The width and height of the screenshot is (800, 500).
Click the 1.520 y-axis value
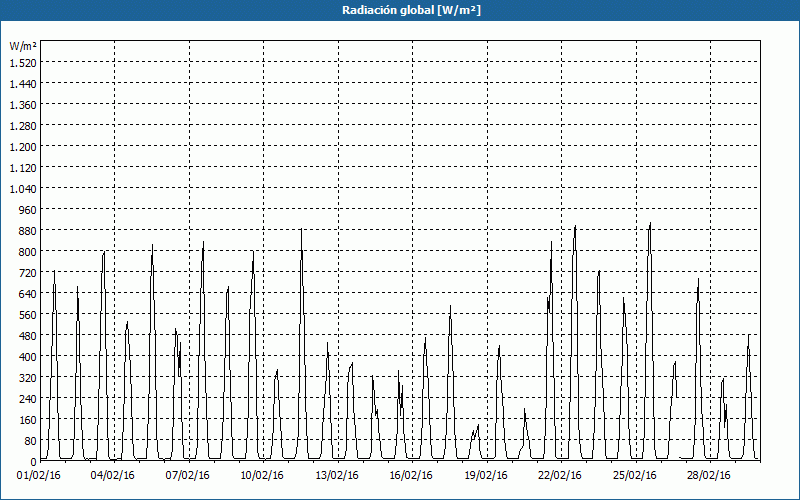(x=22, y=62)
